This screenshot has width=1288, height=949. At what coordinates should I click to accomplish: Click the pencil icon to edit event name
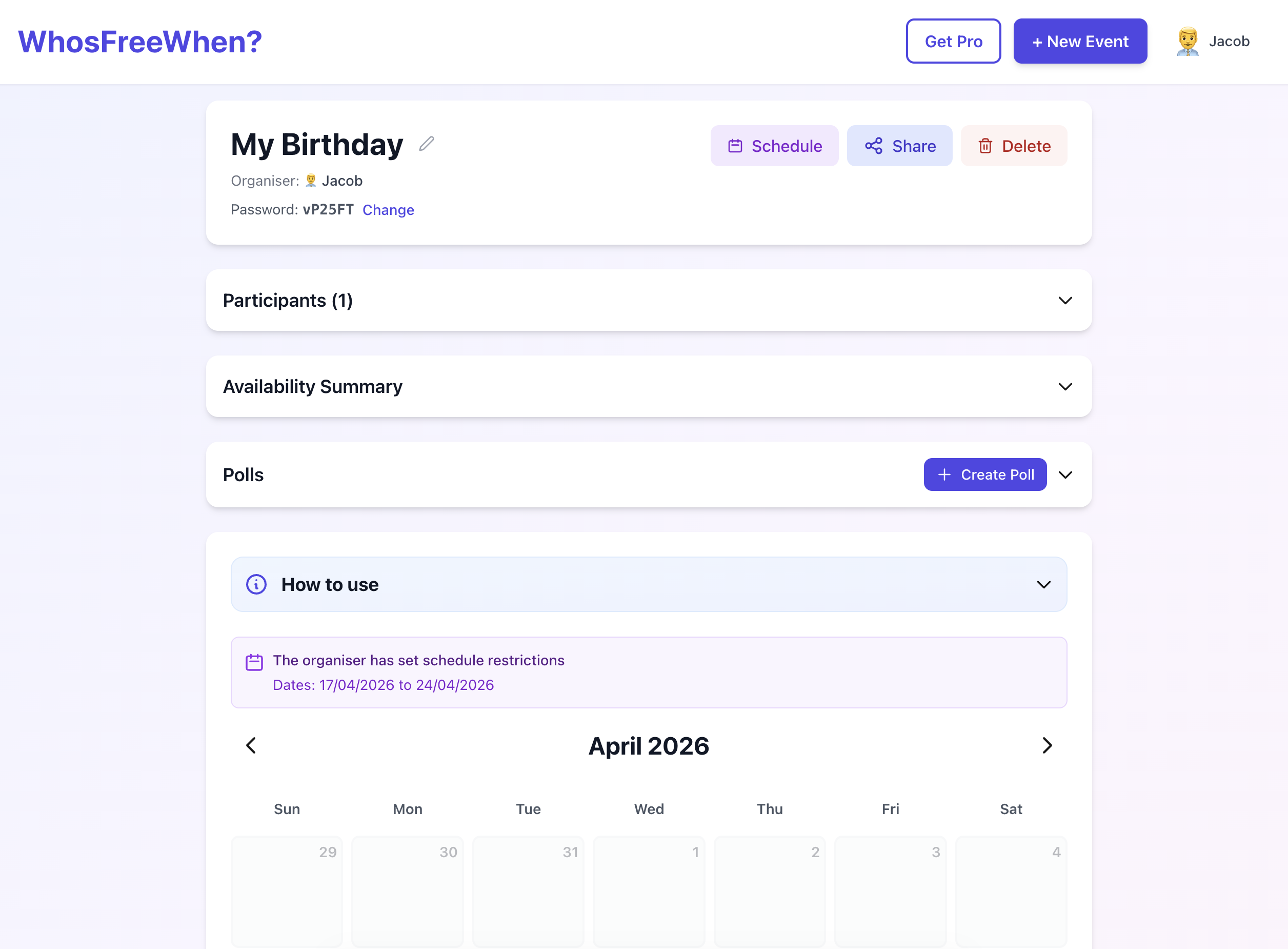[426, 144]
